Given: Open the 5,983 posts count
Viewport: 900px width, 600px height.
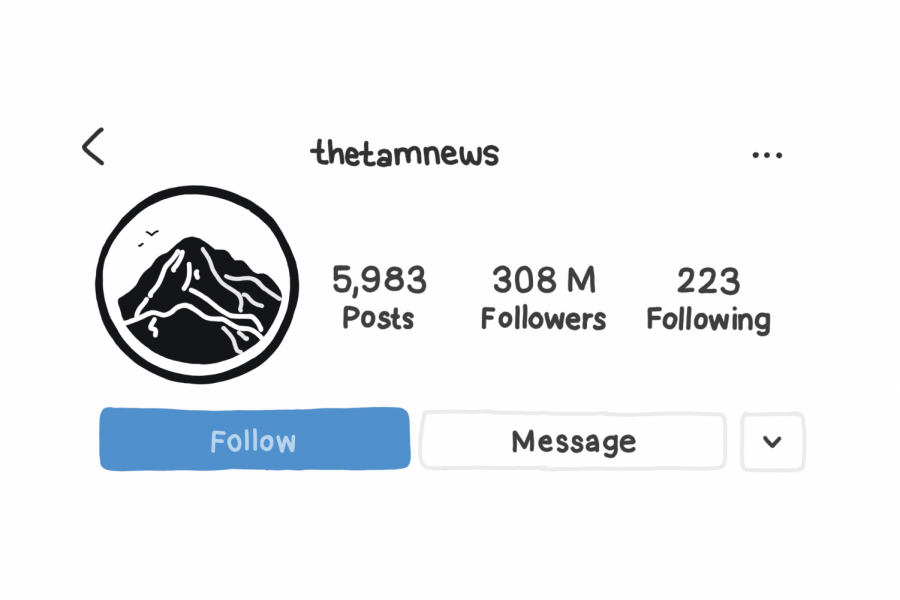Looking at the screenshot, I should pos(379,297).
